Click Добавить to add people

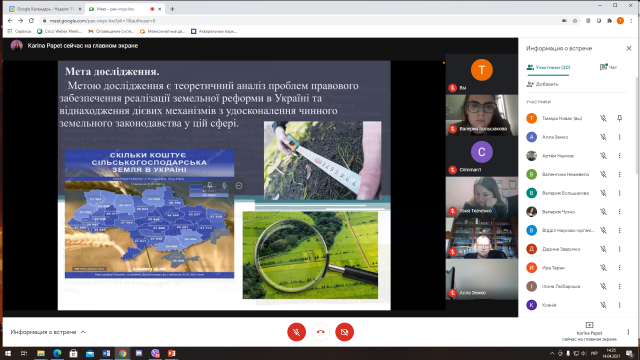542,84
